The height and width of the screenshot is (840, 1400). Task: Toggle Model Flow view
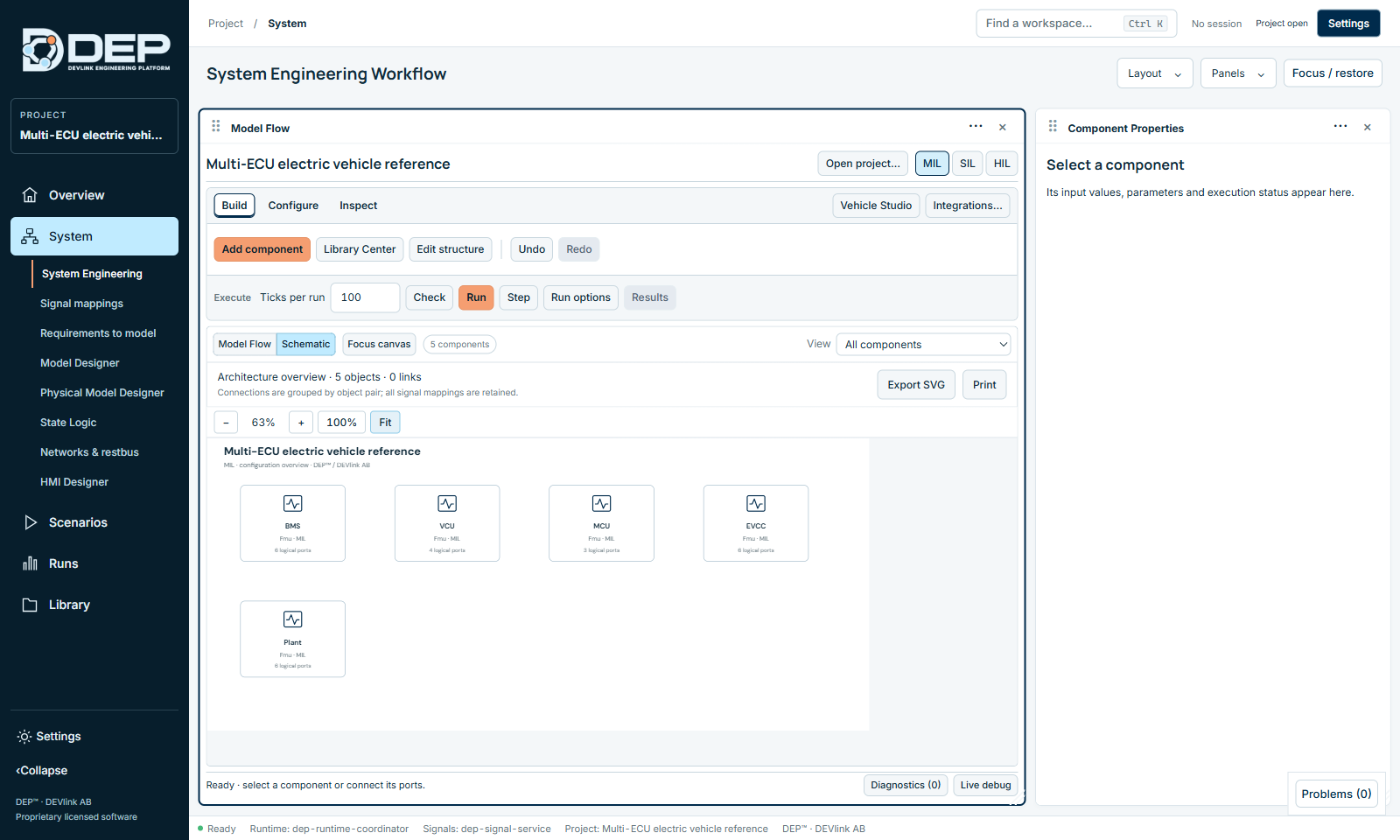245,345
